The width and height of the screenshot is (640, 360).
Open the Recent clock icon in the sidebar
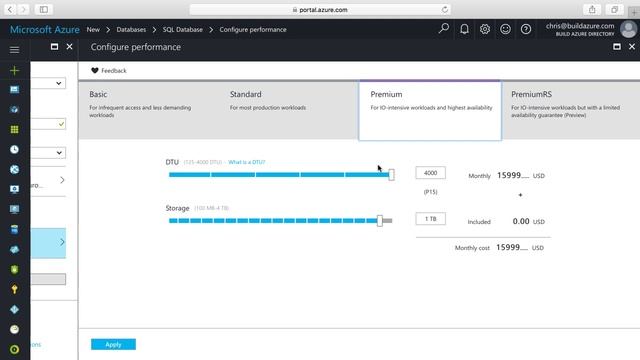pyautogui.click(x=14, y=149)
